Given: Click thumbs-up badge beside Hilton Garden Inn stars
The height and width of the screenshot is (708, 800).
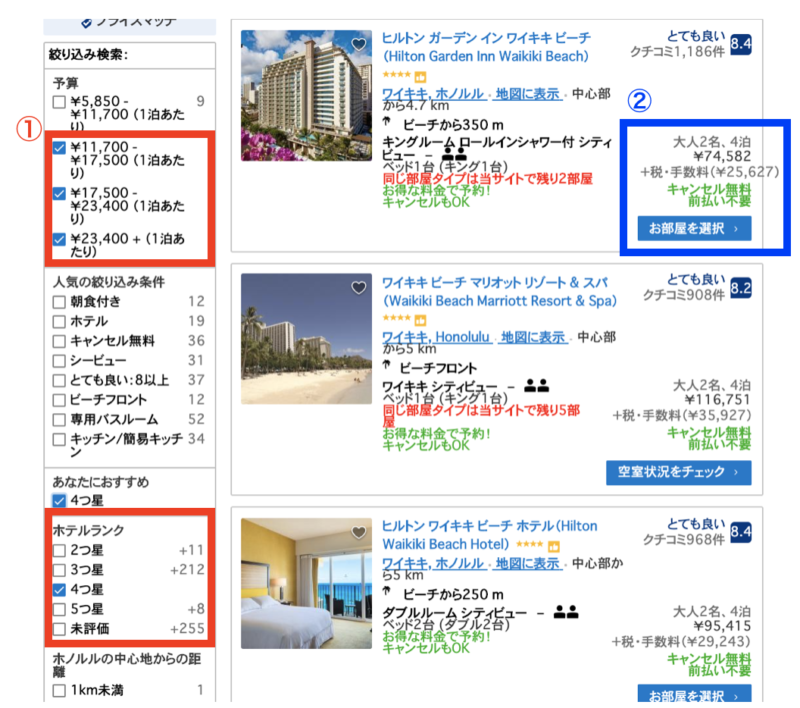Looking at the screenshot, I should 420,77.
